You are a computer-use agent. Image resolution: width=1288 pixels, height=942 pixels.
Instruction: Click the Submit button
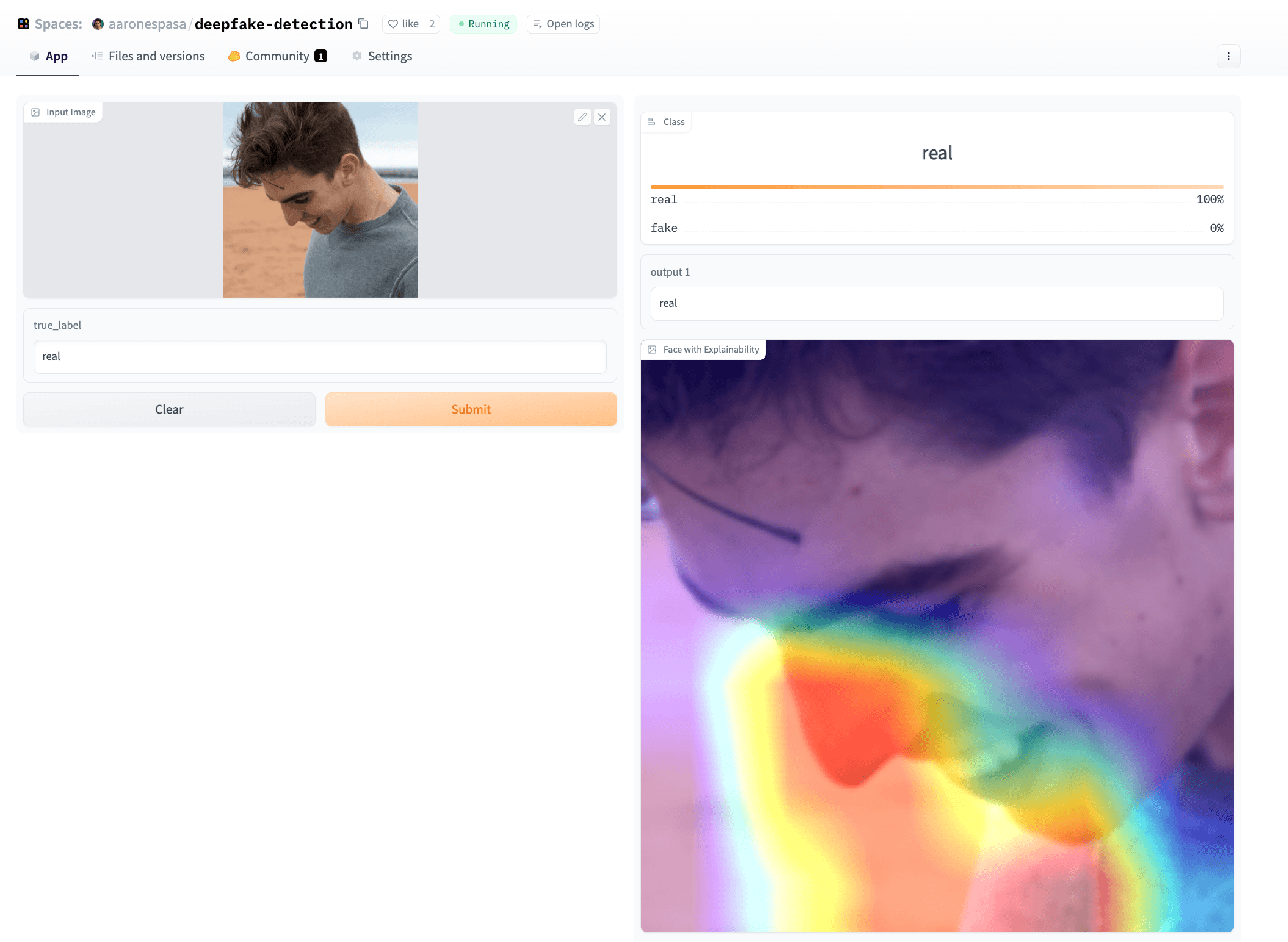point(471,408)
